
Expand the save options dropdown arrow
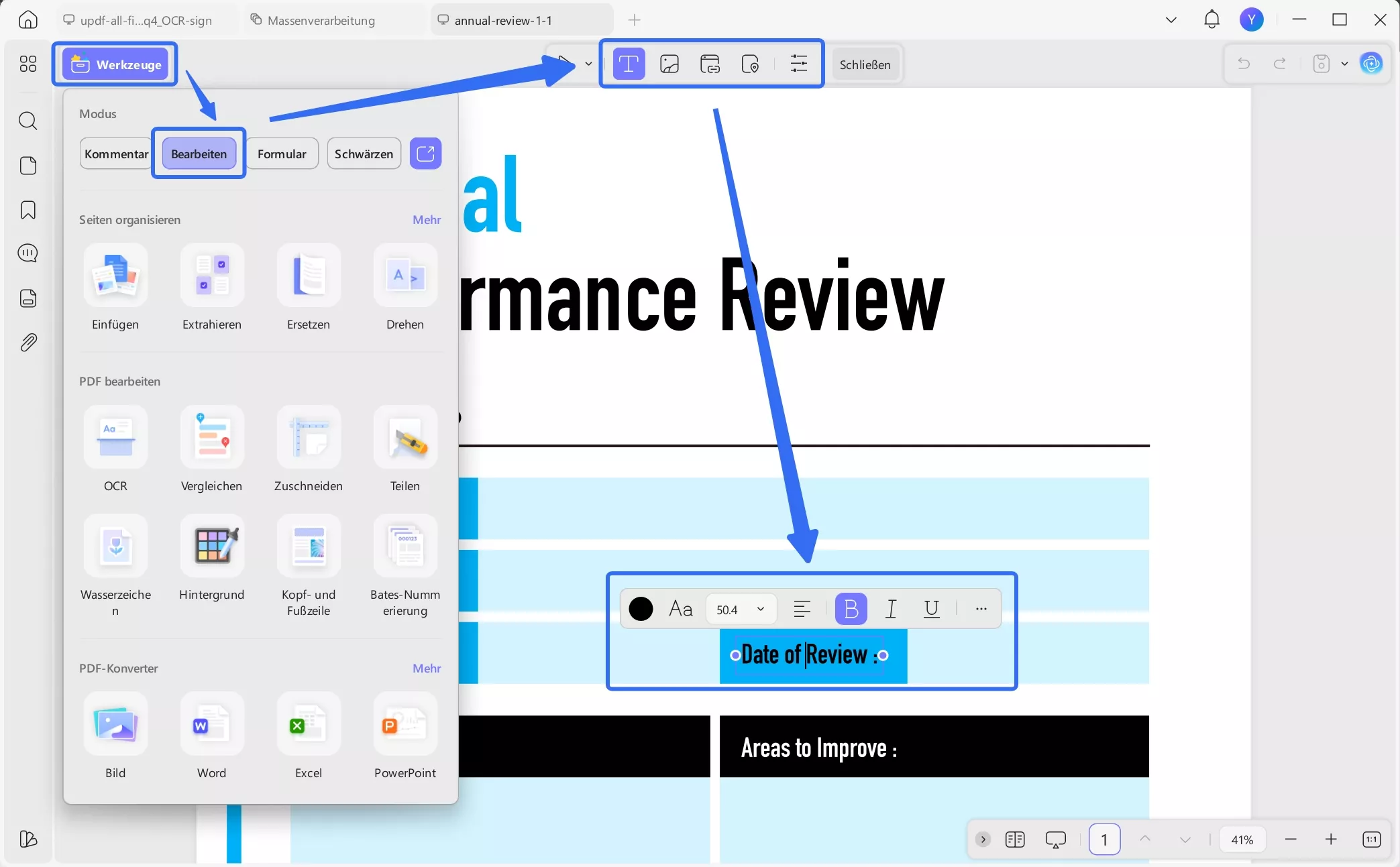click(x=1344, y=64)
